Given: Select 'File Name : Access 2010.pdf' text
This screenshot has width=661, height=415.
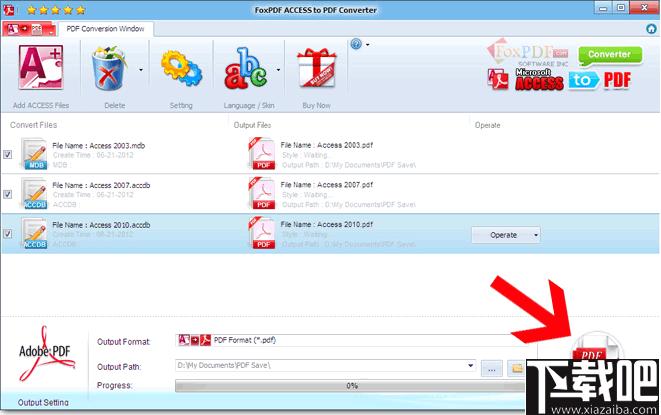Looking at the screenshot, I should click(x=327, y=224).
